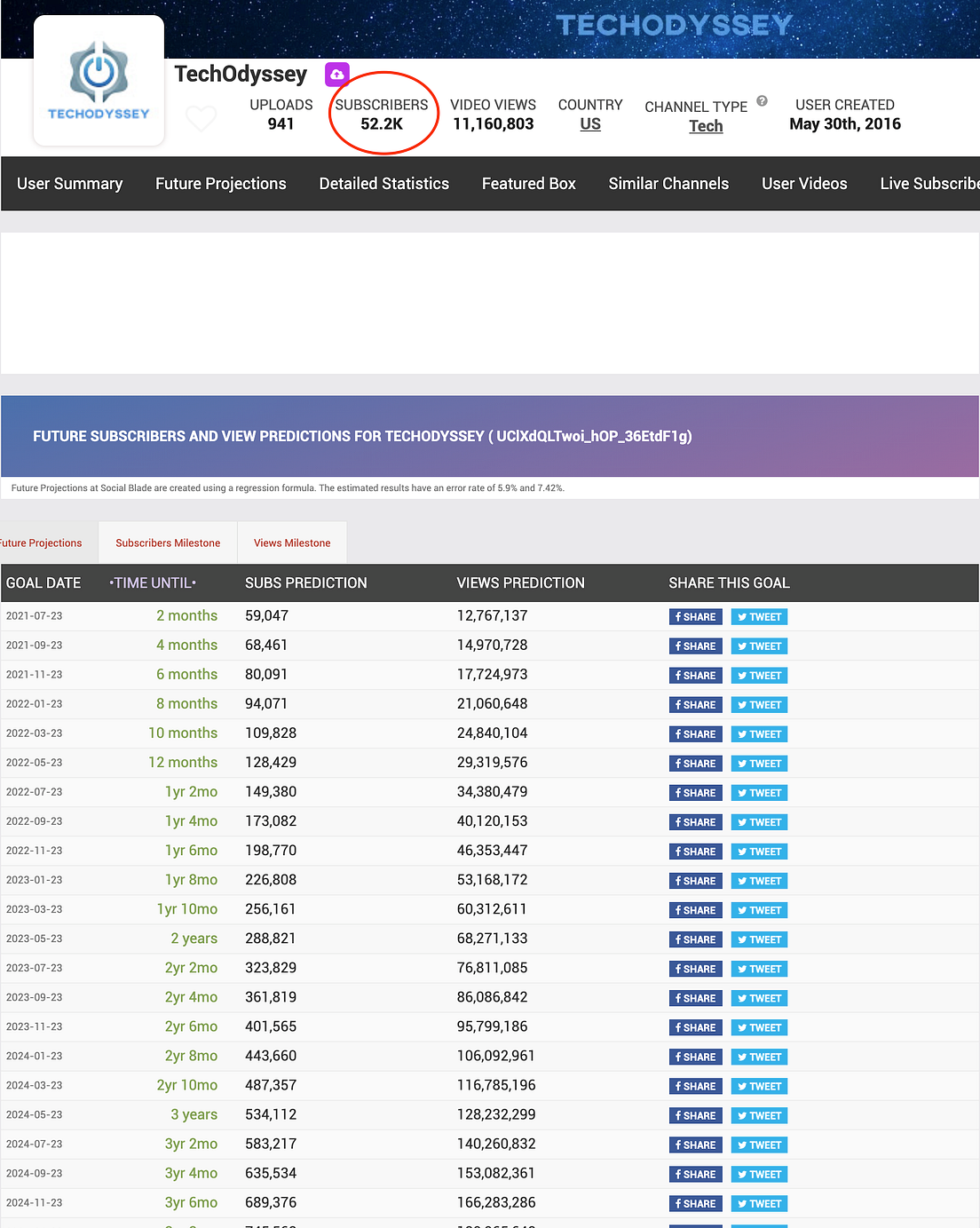Viewport: 980px width, 1228px height.
Task: Switch to the Views Milestone tab
Action: coord(292,543)
